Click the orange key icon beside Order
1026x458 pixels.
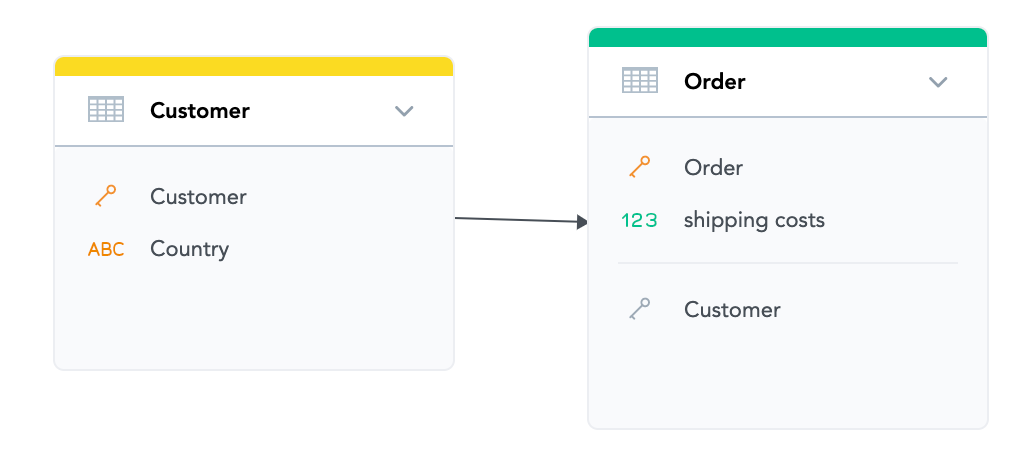point(640,167)
